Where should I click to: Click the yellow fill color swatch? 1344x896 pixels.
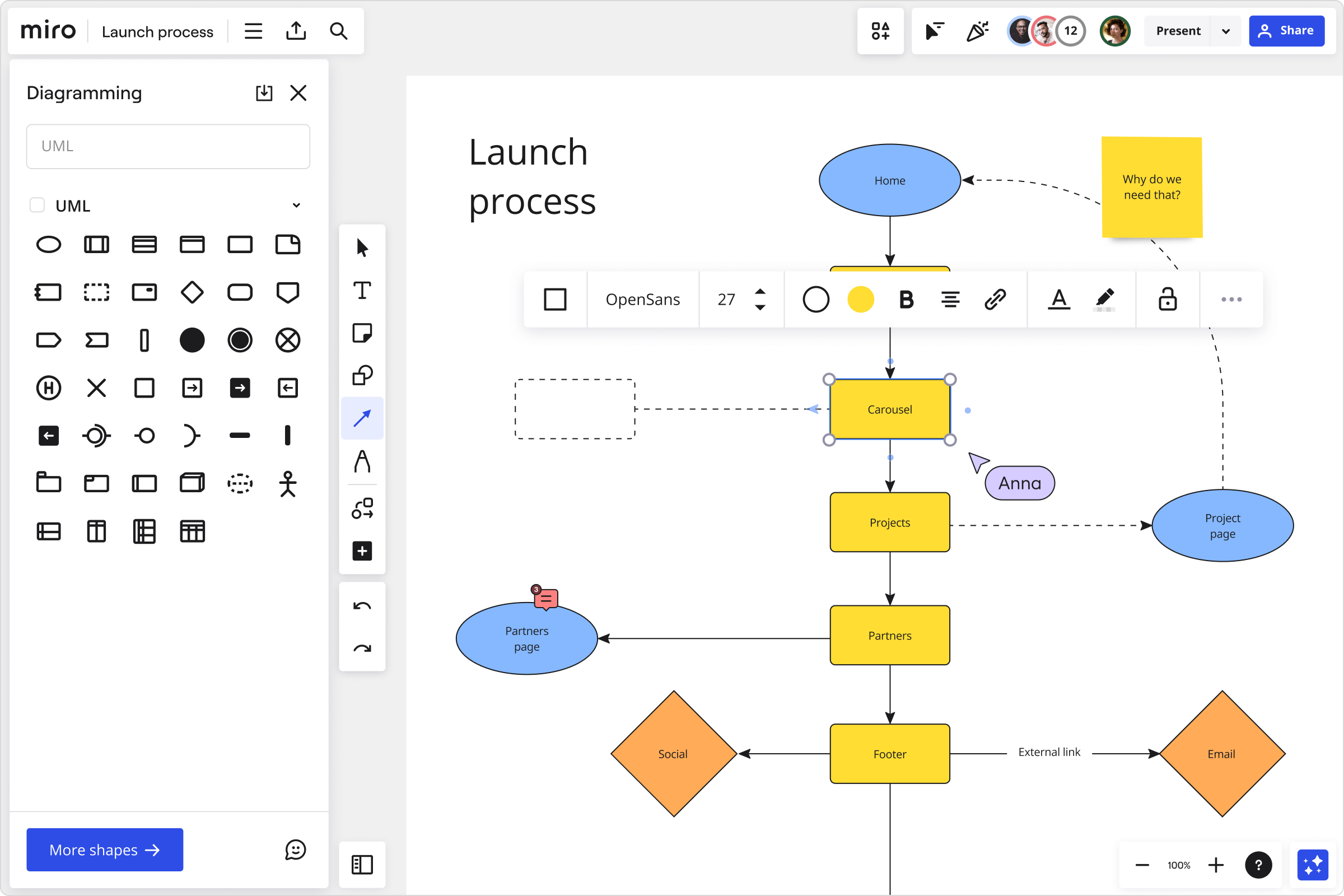(860, 299)
